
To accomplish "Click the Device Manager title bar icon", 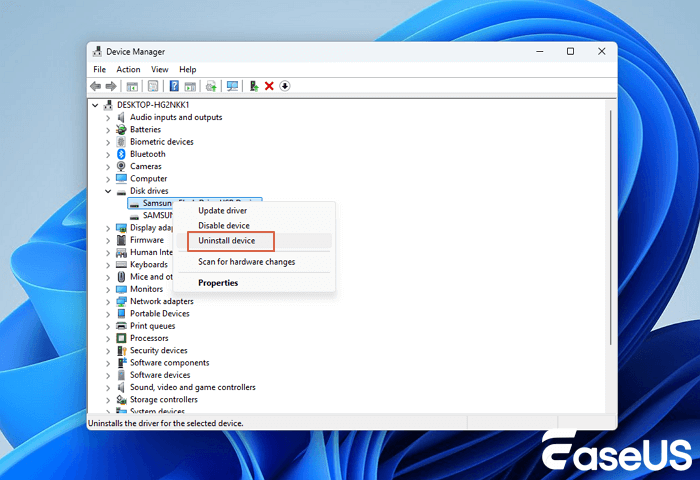I will 97,52.
